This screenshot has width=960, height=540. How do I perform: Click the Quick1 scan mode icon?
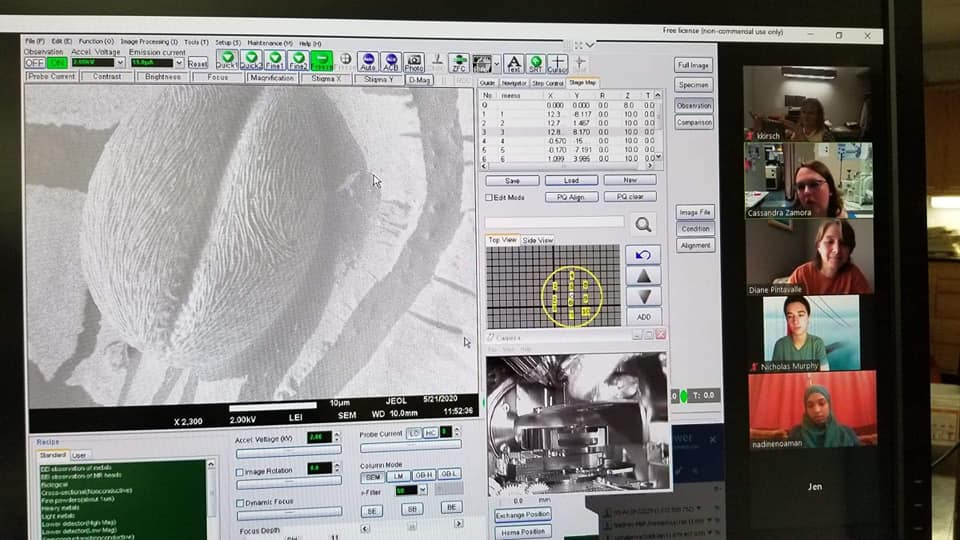pos(227,60)
